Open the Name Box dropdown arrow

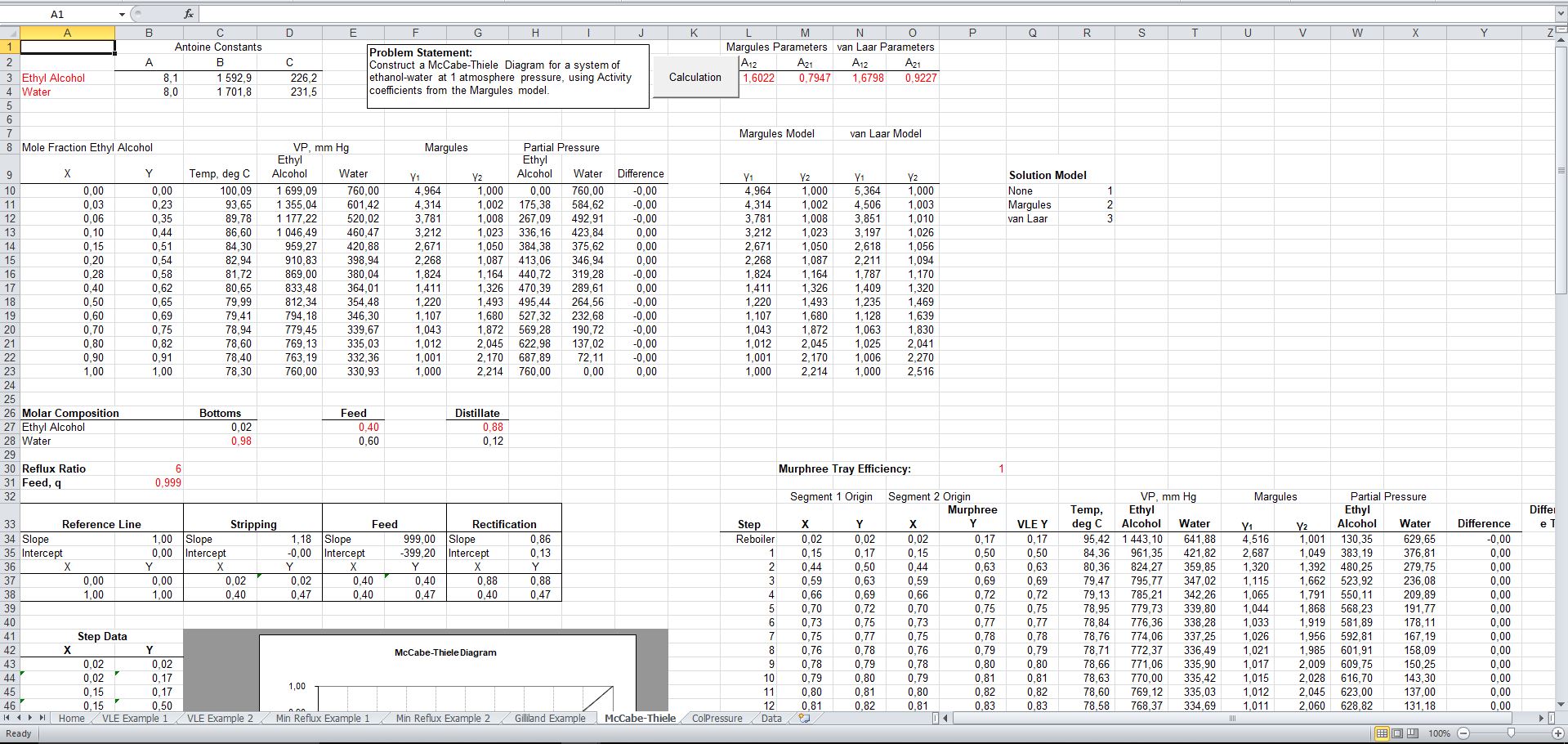point(123,14)
